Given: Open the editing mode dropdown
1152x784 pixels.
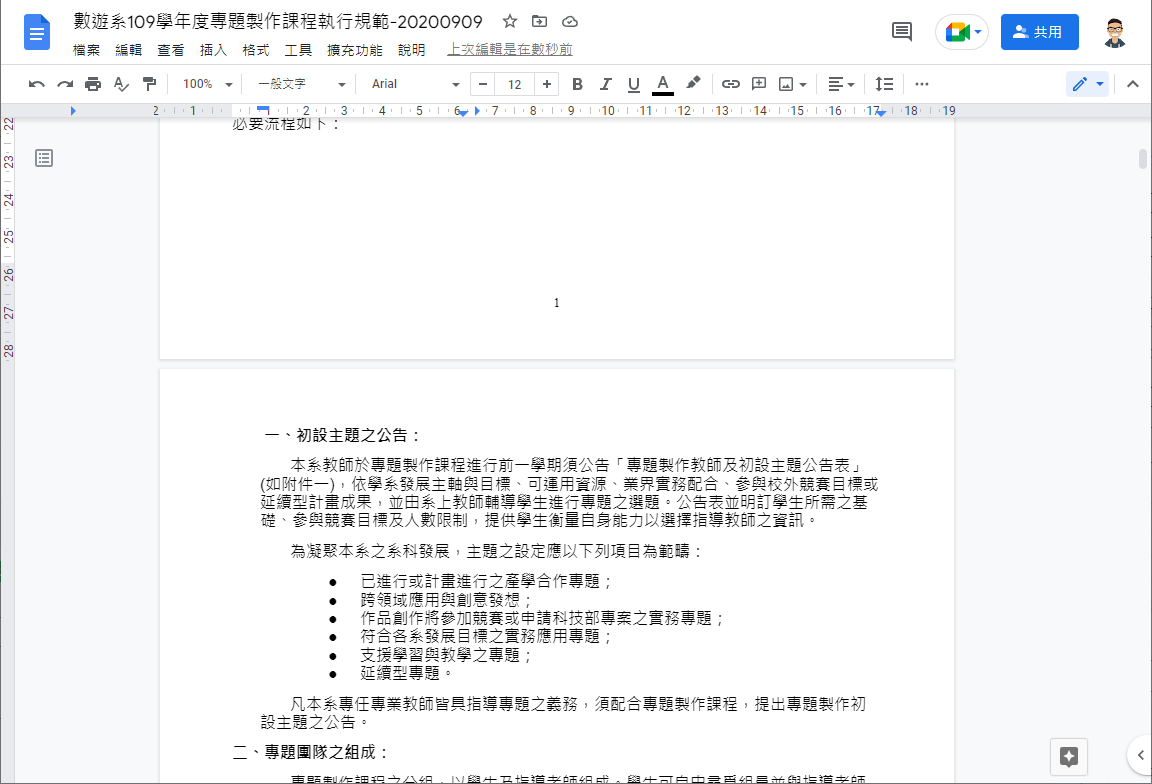Looking at the screenshot, I should coord(1087,84).
